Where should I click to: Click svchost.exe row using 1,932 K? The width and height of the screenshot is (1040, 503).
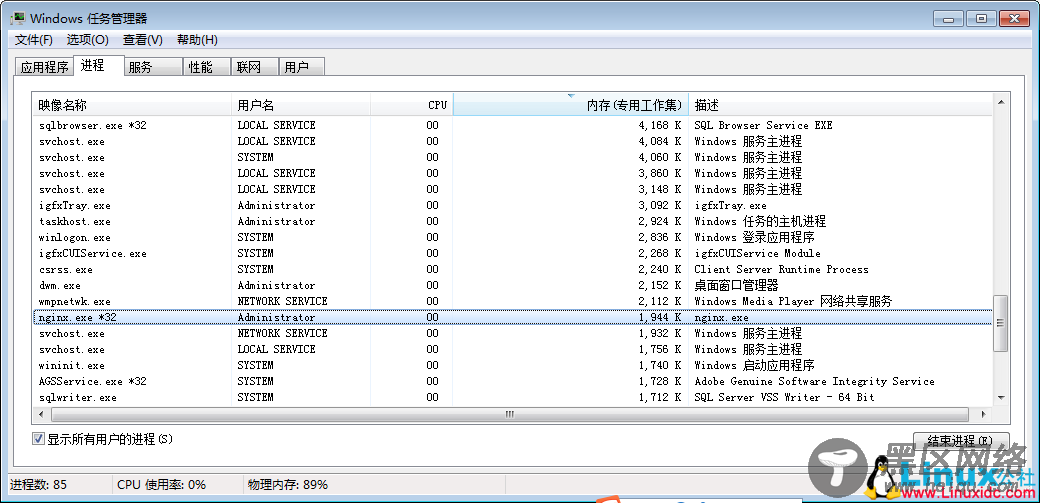pyautogui.click(x=513, y=334)
